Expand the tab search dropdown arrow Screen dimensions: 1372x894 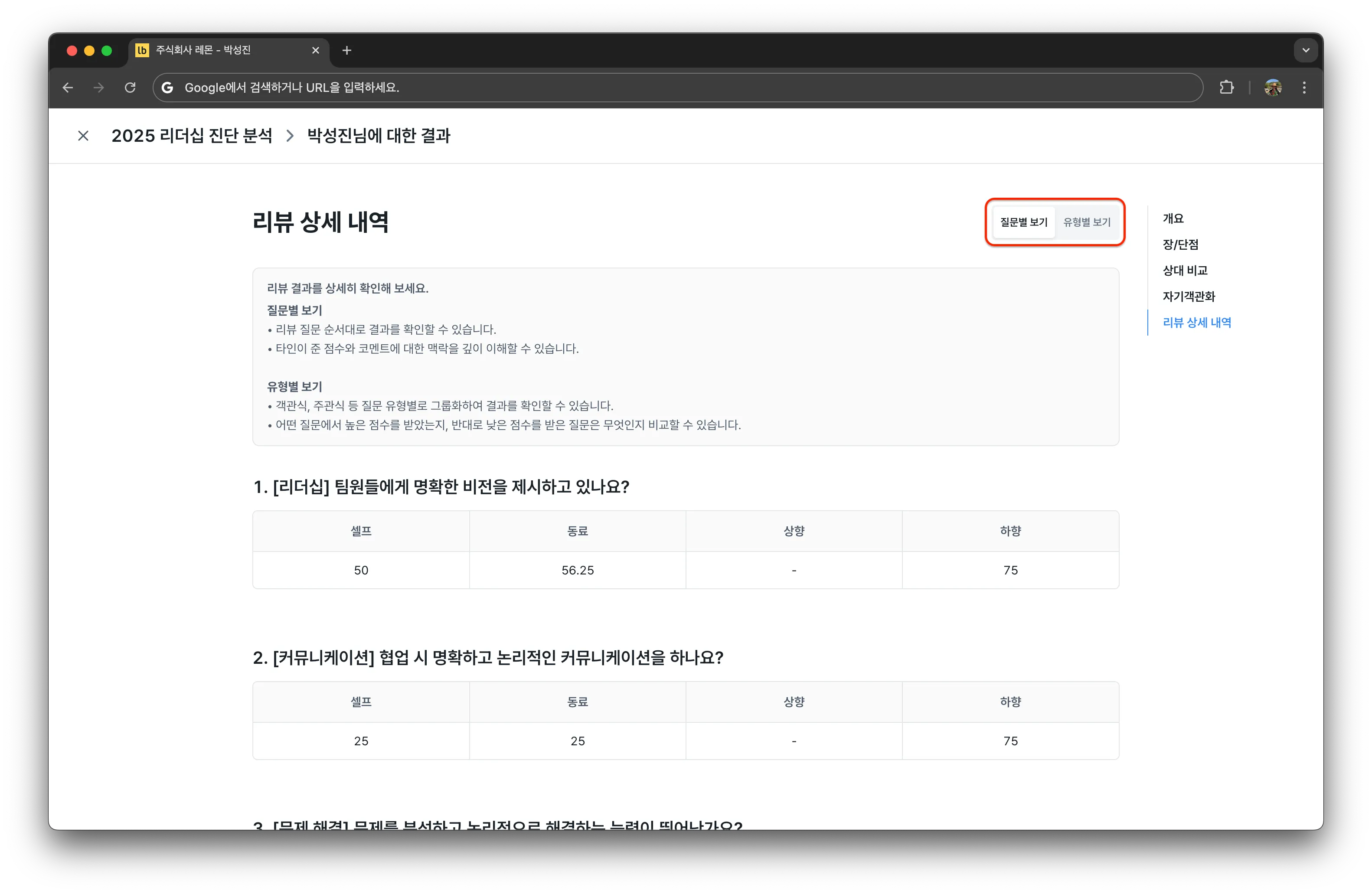[x=1306, y=51]
